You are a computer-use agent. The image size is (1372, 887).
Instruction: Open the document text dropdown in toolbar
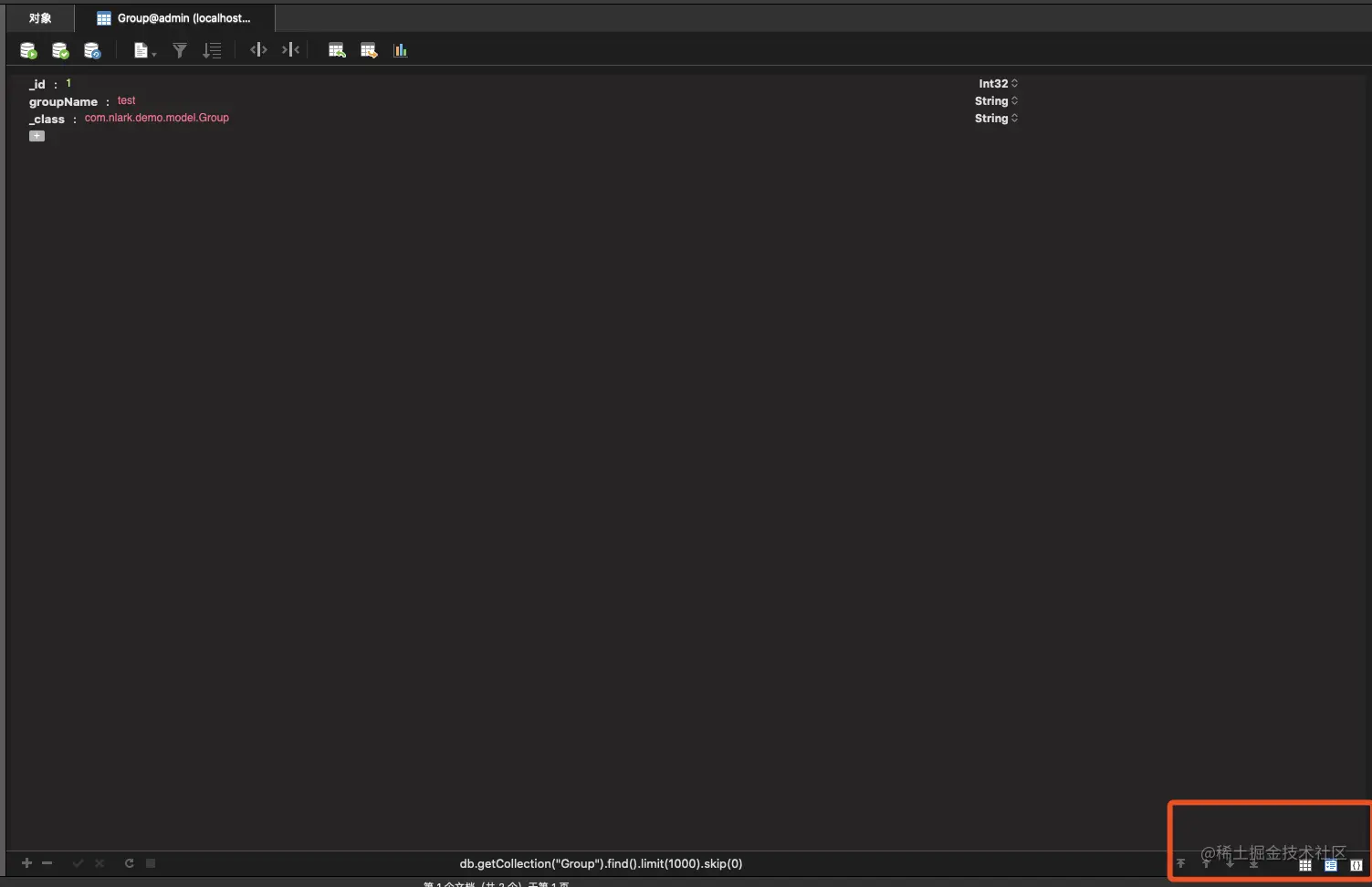point(144,50)
